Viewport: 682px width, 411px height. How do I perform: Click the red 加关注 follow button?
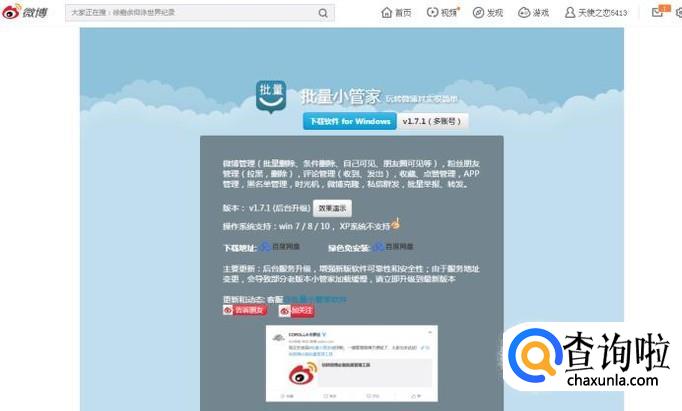tap(296, 310)
